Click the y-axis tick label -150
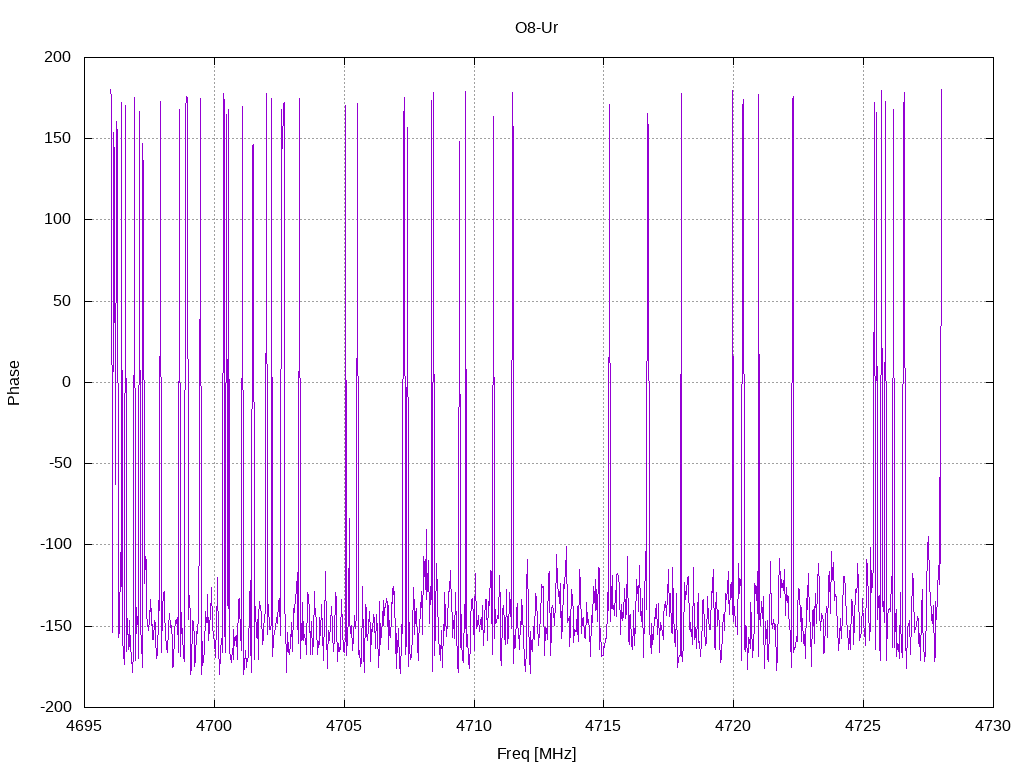Image resolution: width=1024 pixels, height=768 pixels. pyautogui.click(x=56, y=626)
